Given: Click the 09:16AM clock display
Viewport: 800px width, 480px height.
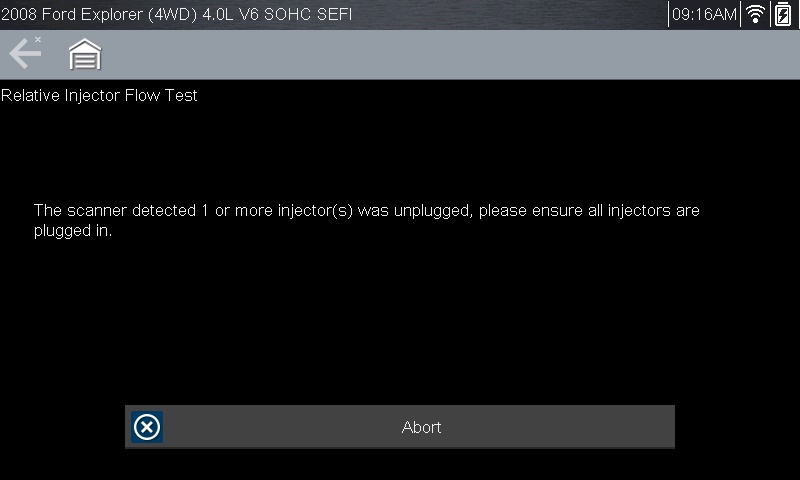Looking at the screenshot, I should [x=704, y=15].
